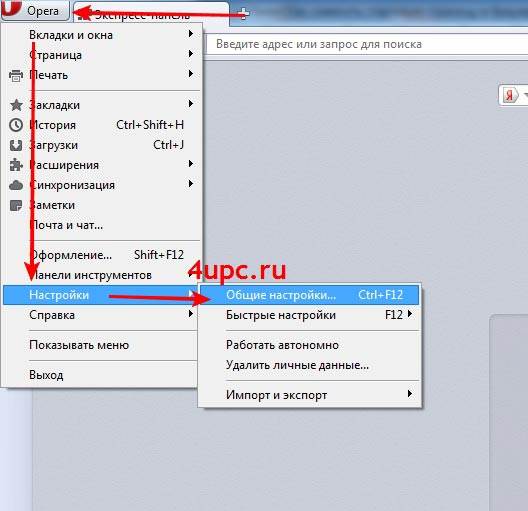Click the Yandex Я search engine icon
528x511 pixels.
[x=509, y=96]
